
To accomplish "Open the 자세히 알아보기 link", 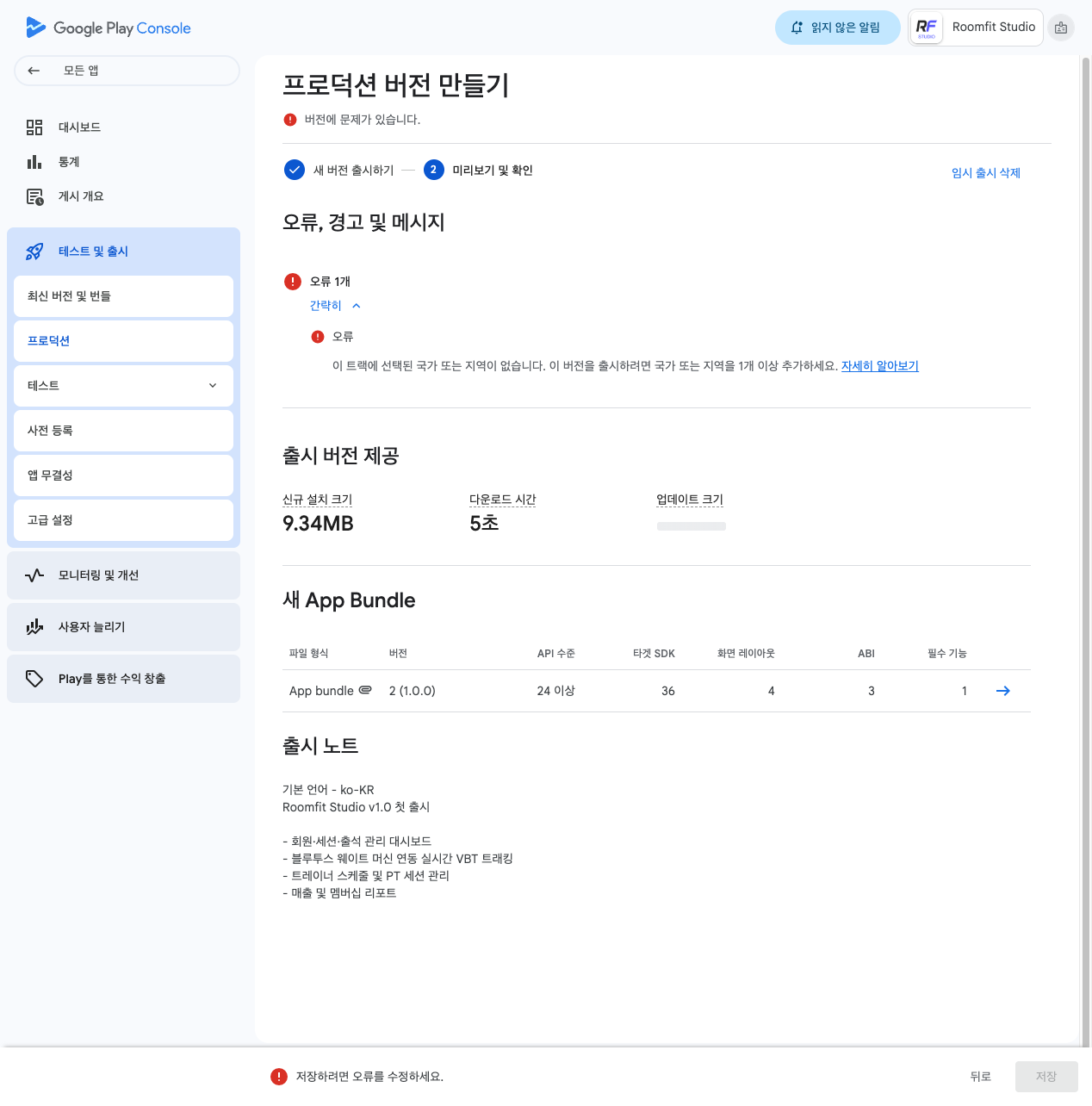I will (x=879, y=366).
